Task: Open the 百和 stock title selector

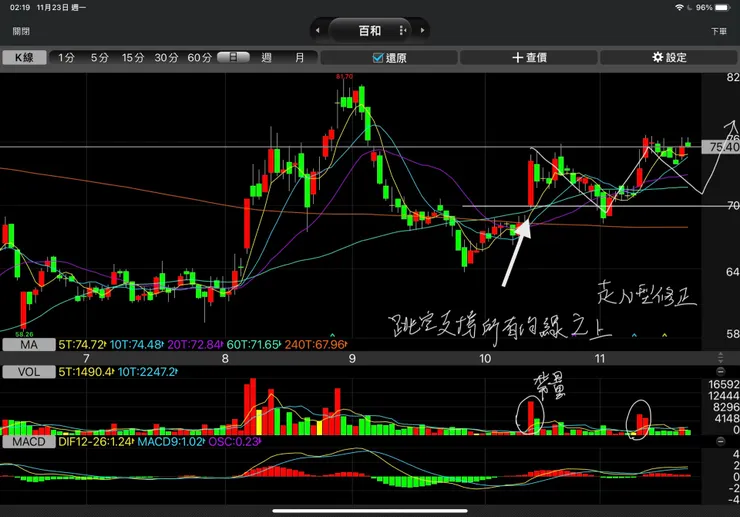Action: coord(370,31)
